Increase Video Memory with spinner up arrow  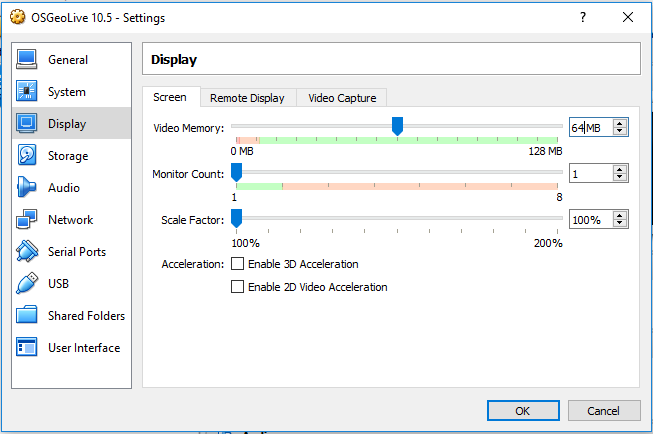point(620,124)
